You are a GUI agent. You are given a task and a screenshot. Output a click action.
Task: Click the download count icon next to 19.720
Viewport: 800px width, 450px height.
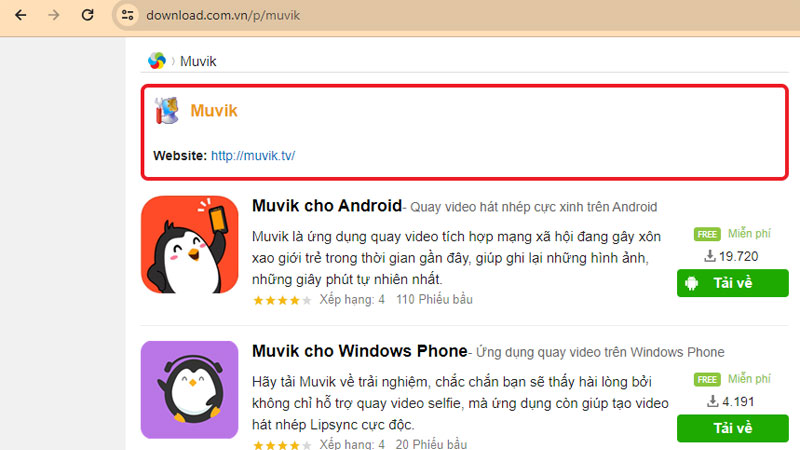click(x=710, y=256)
